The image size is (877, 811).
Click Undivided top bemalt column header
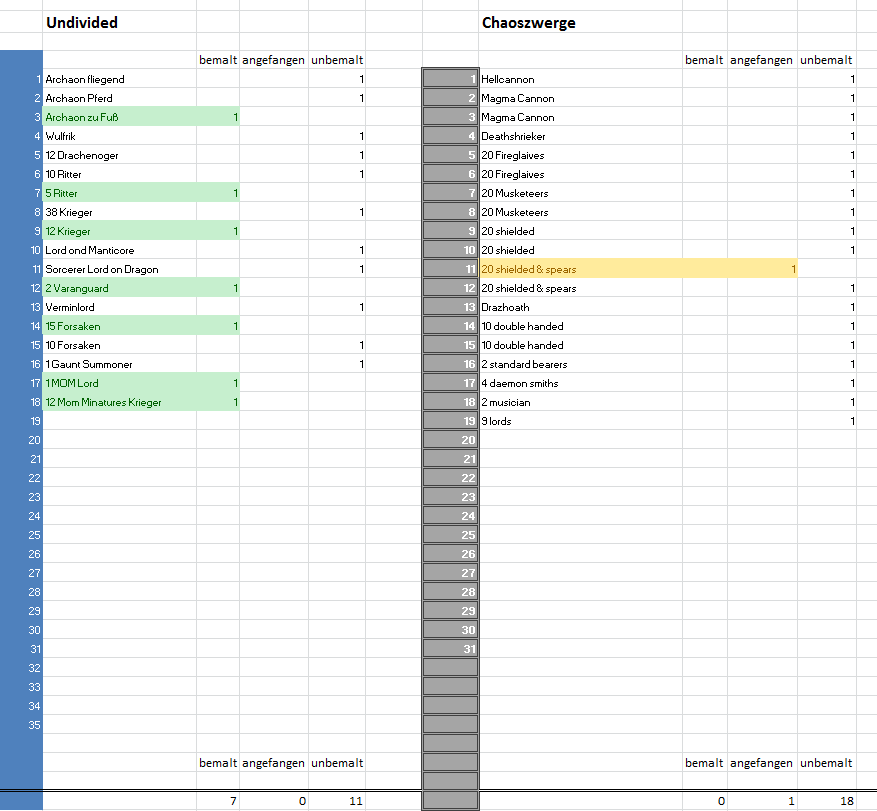[218, 60]
